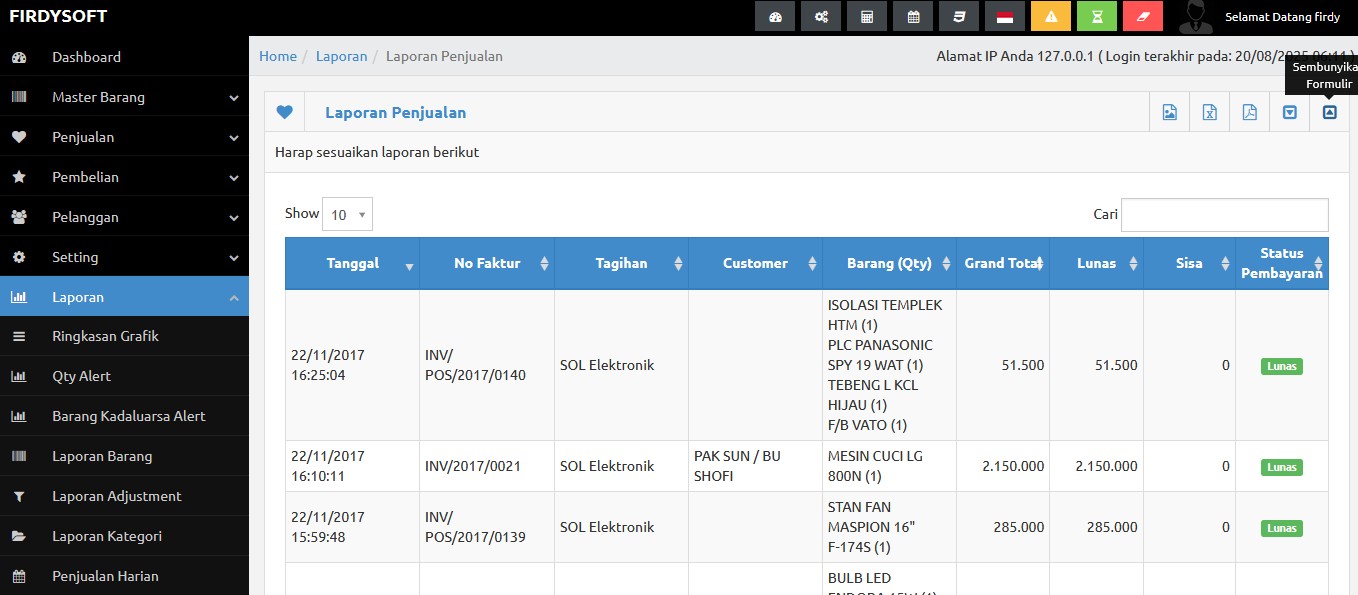Click the Indonesian flag language icon
This screenshot has width=1358, height=595.
tap(1005, 17)
